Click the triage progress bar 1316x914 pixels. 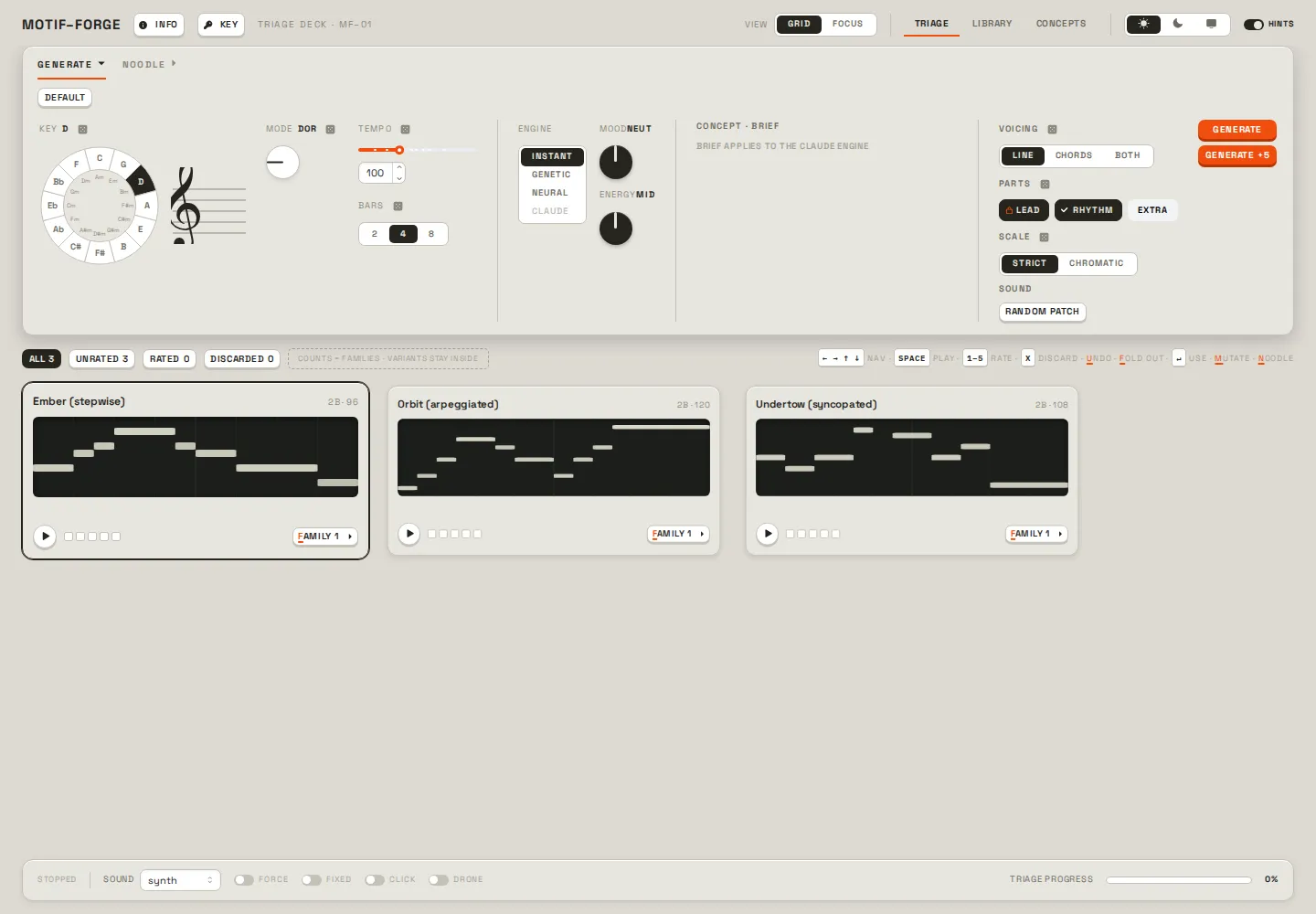(x=1179, y=880)
